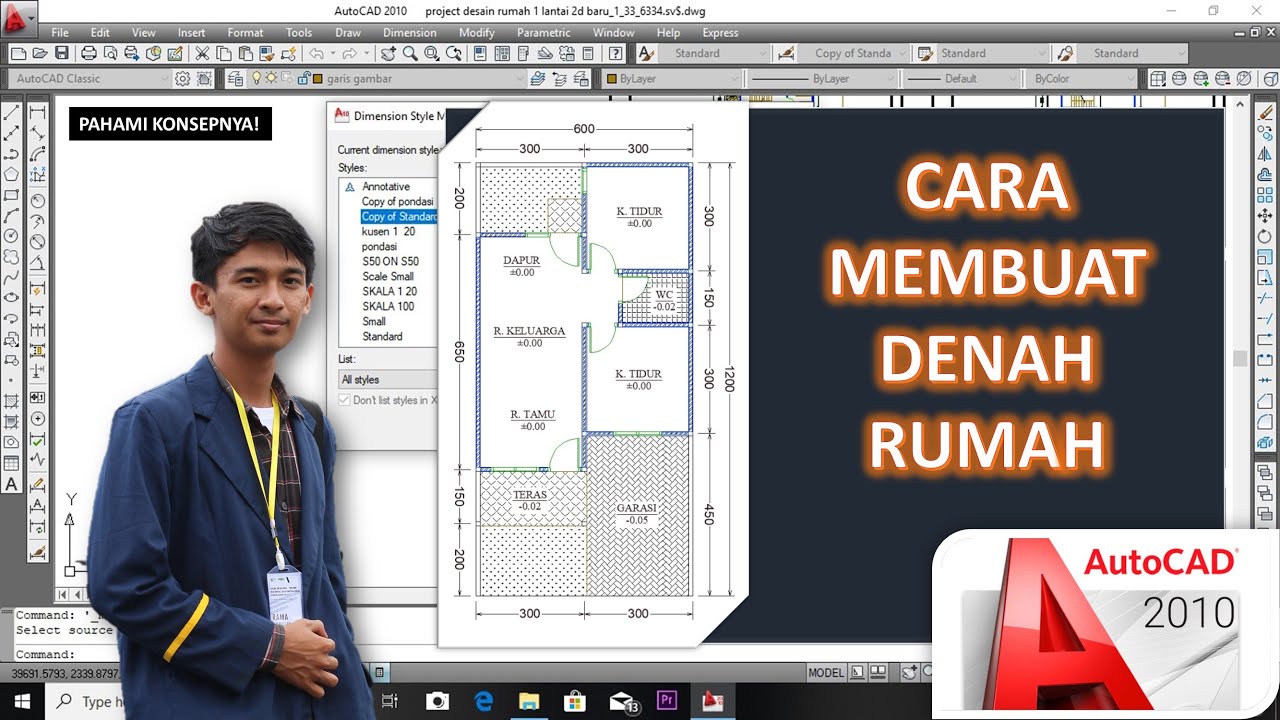Click the Paste clipboard icon

click(x=245, y=53)
